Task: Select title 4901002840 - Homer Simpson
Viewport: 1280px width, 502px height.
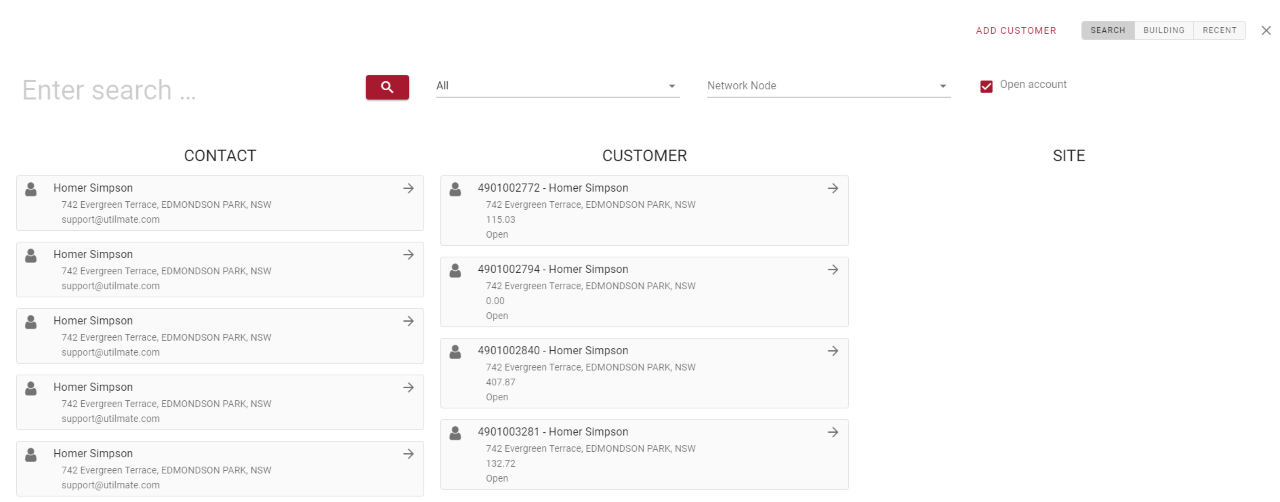Action: click(553, 351)
